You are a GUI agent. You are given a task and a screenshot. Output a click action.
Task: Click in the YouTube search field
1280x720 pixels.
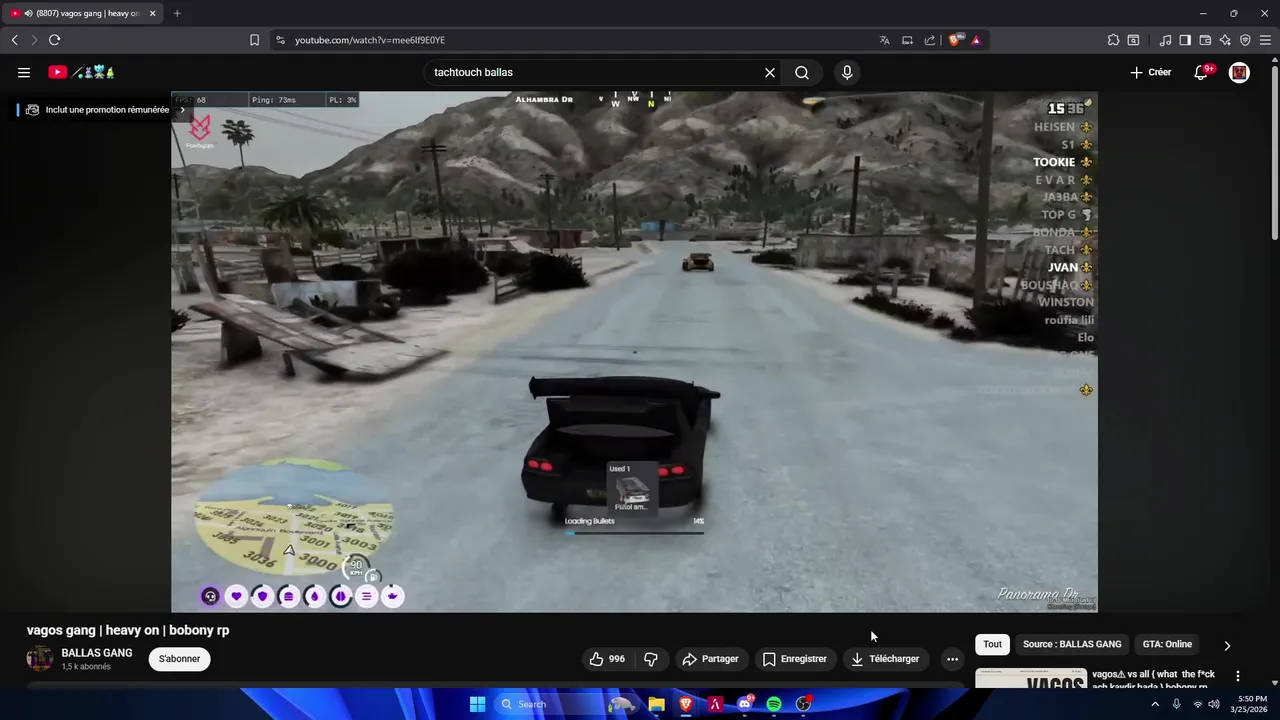[x=594, y=72]
